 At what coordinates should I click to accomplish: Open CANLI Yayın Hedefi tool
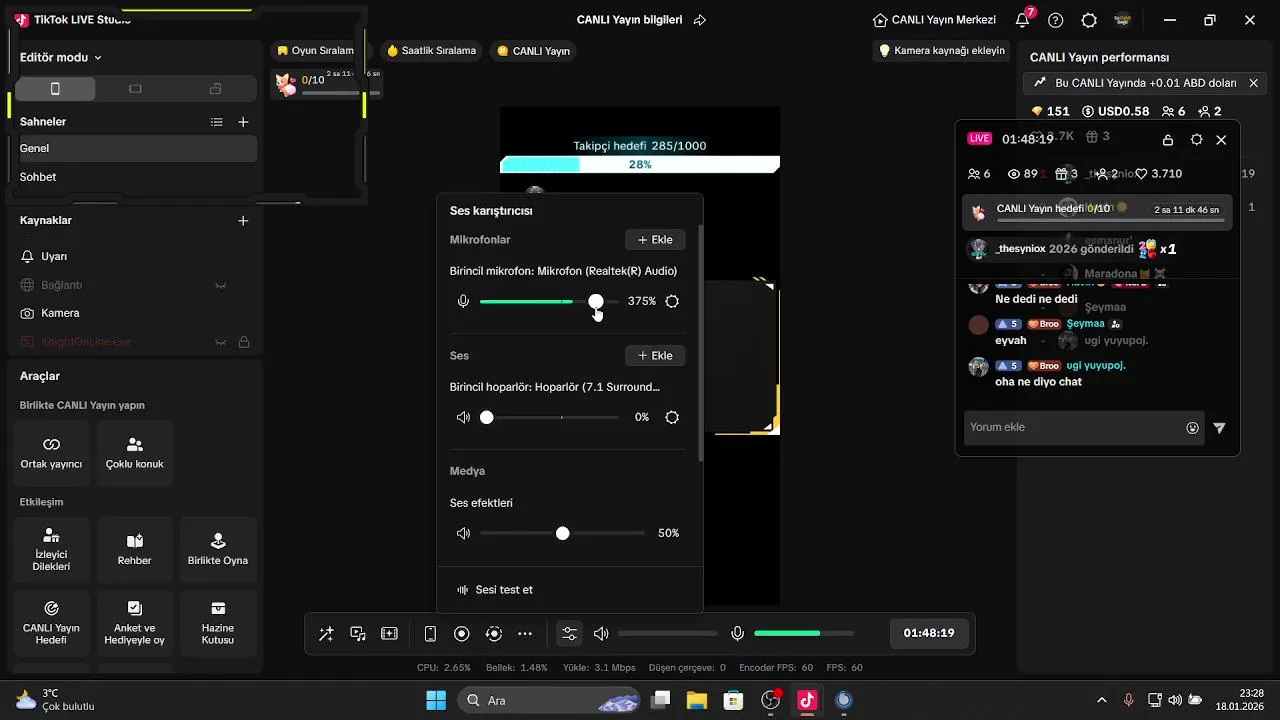point(52,623)
